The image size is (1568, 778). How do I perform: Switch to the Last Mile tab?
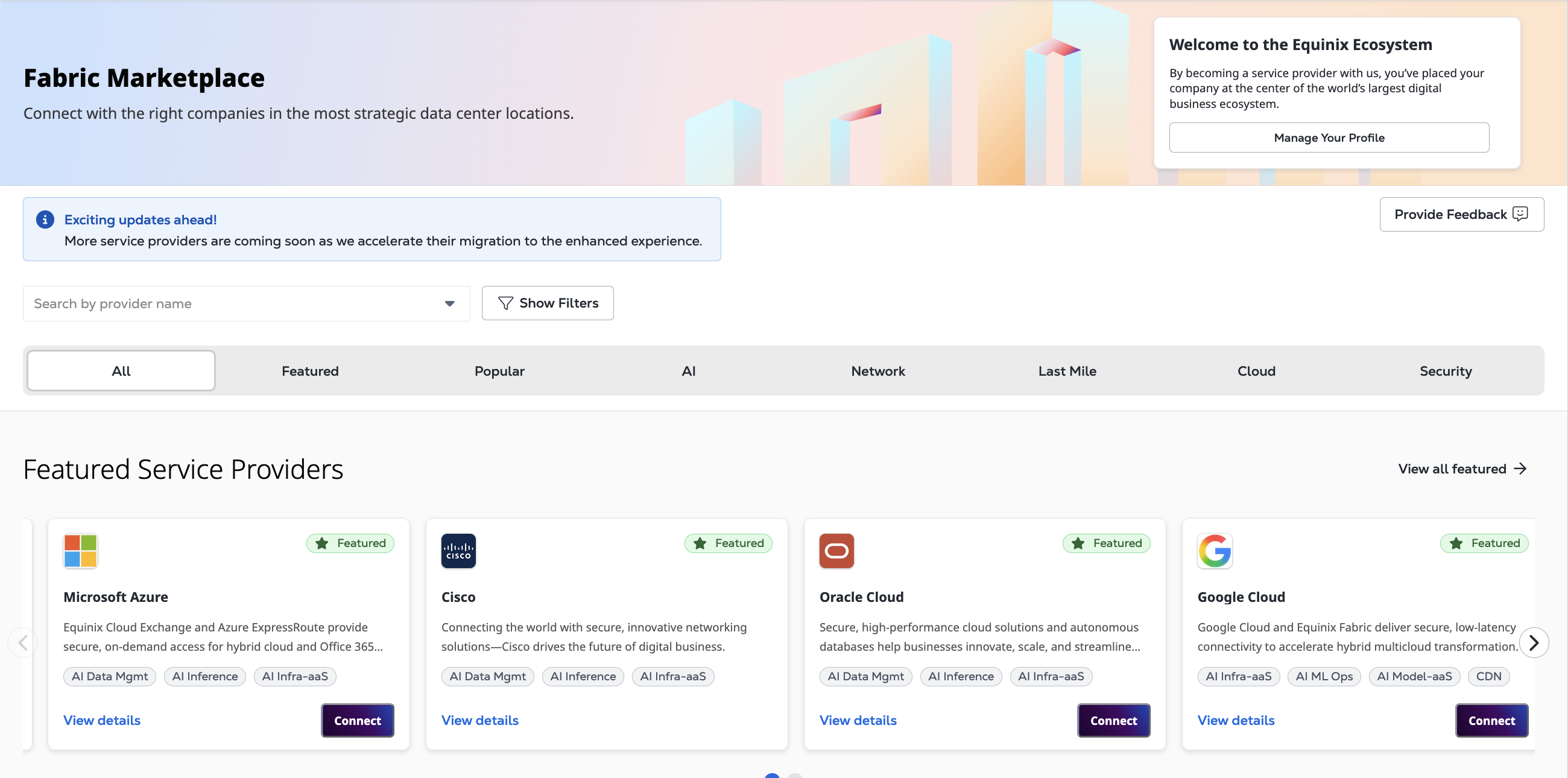[1067, 371]
